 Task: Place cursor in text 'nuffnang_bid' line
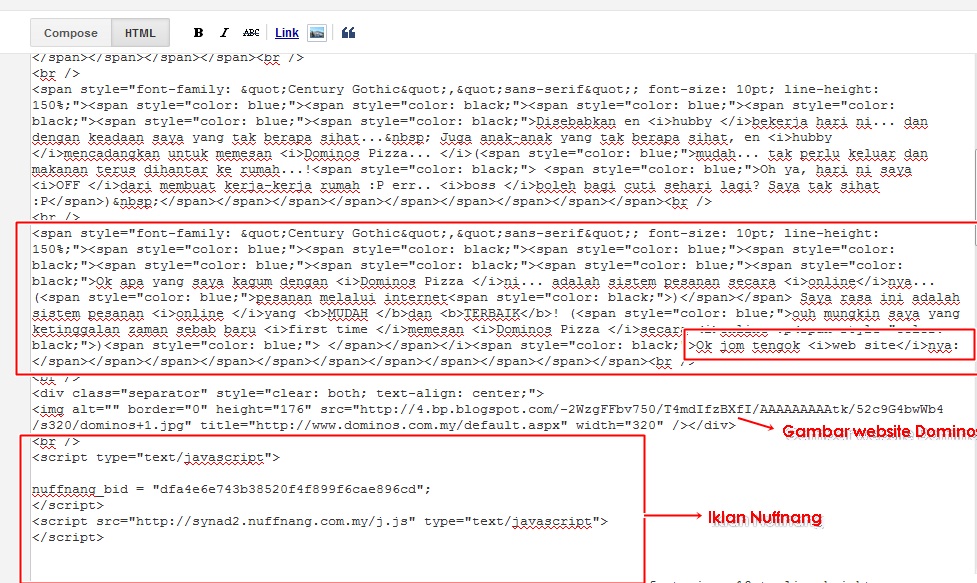[x=231, y=489]
